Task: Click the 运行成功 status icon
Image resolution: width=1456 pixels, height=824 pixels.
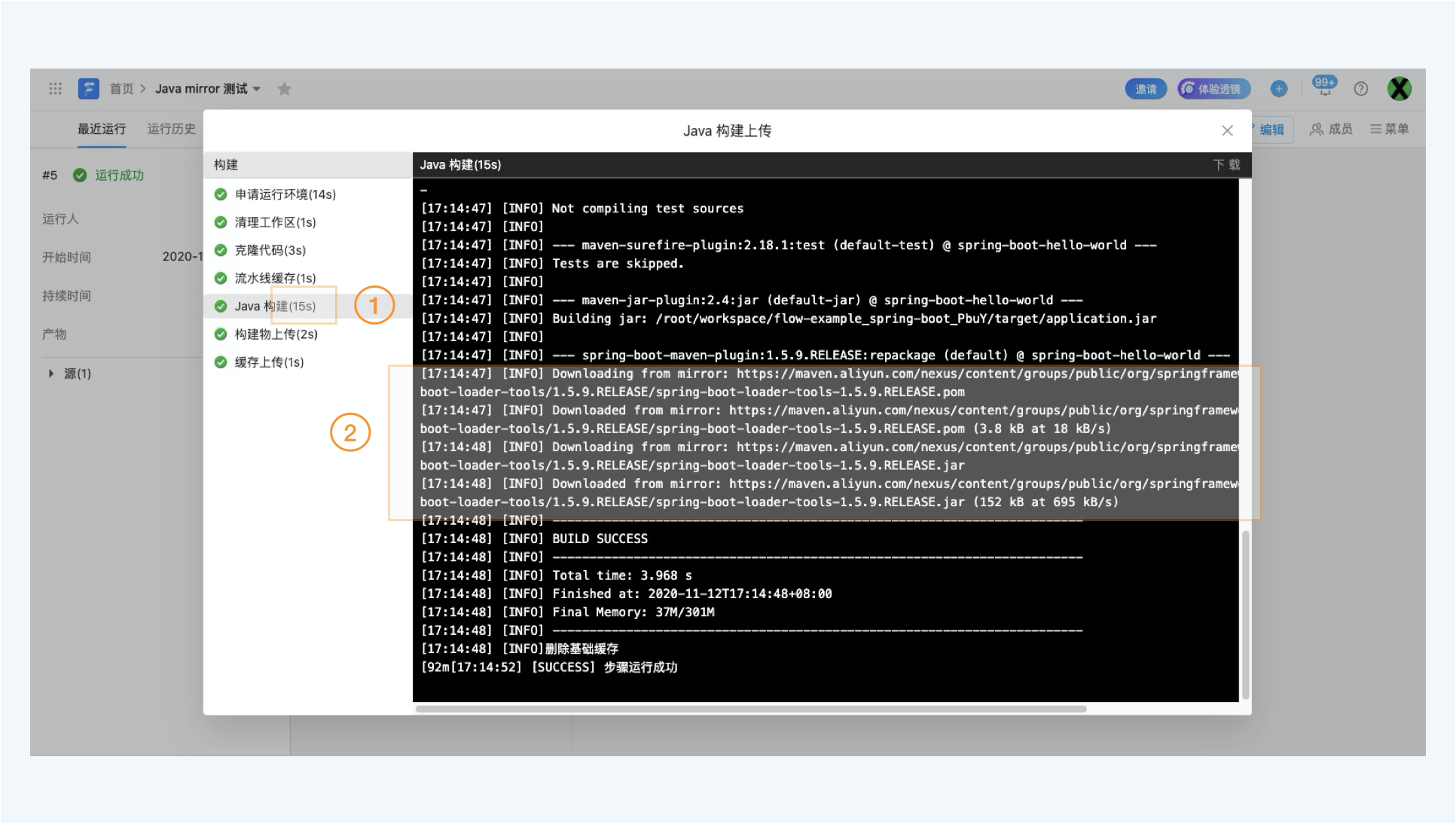Action: [80, 175]
